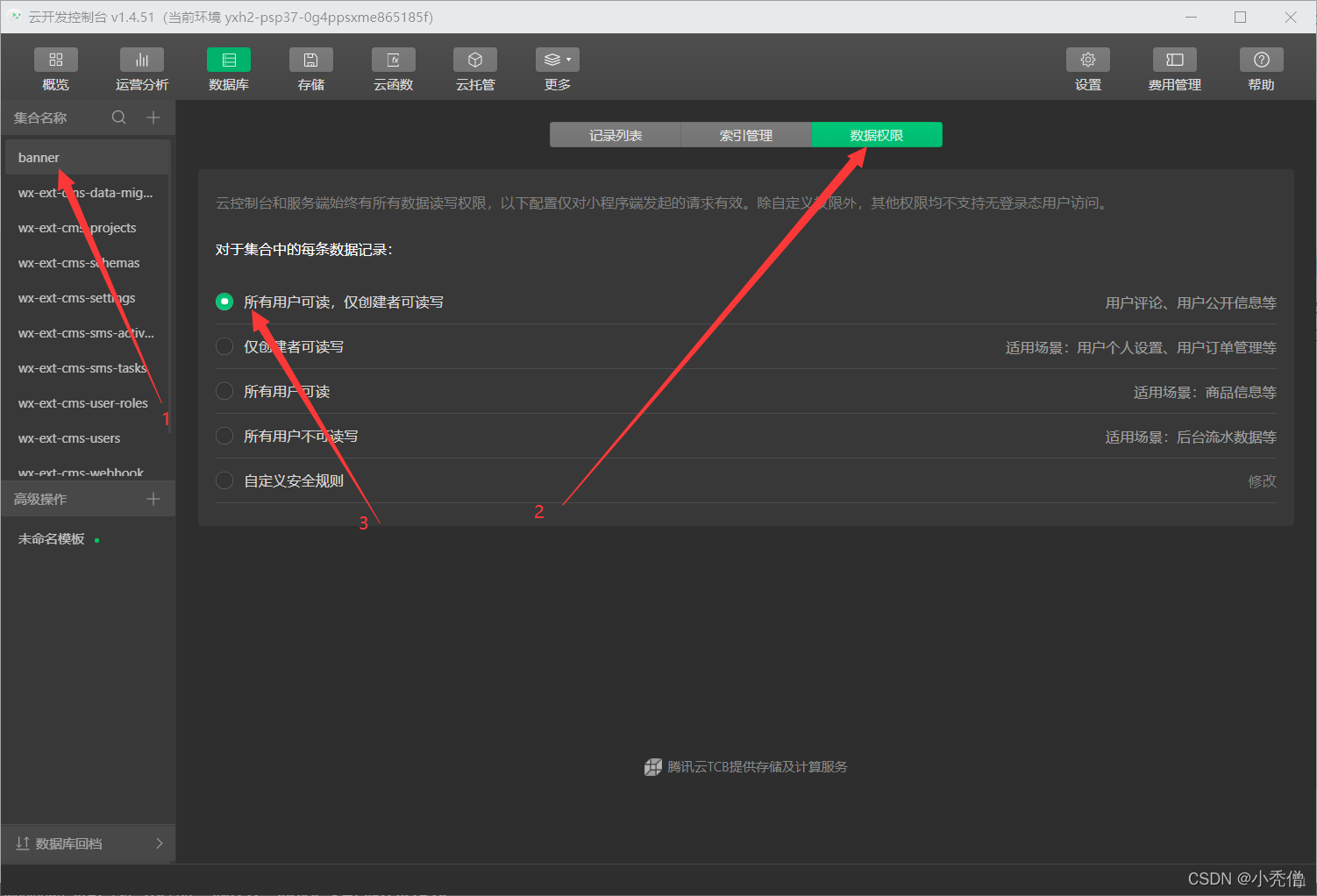This screenshot has width=1317, height=896.
Task: Open the 云函数 cloud functions icon
Action: [394, 60]
